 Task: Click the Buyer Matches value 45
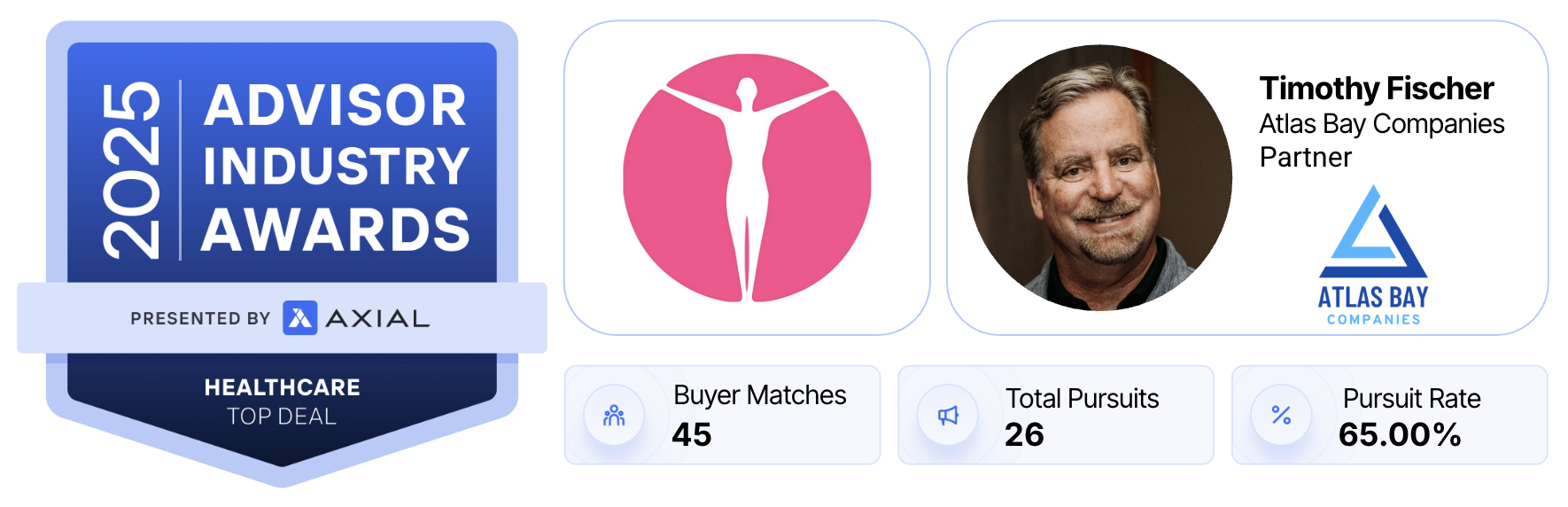pos(692,434)
